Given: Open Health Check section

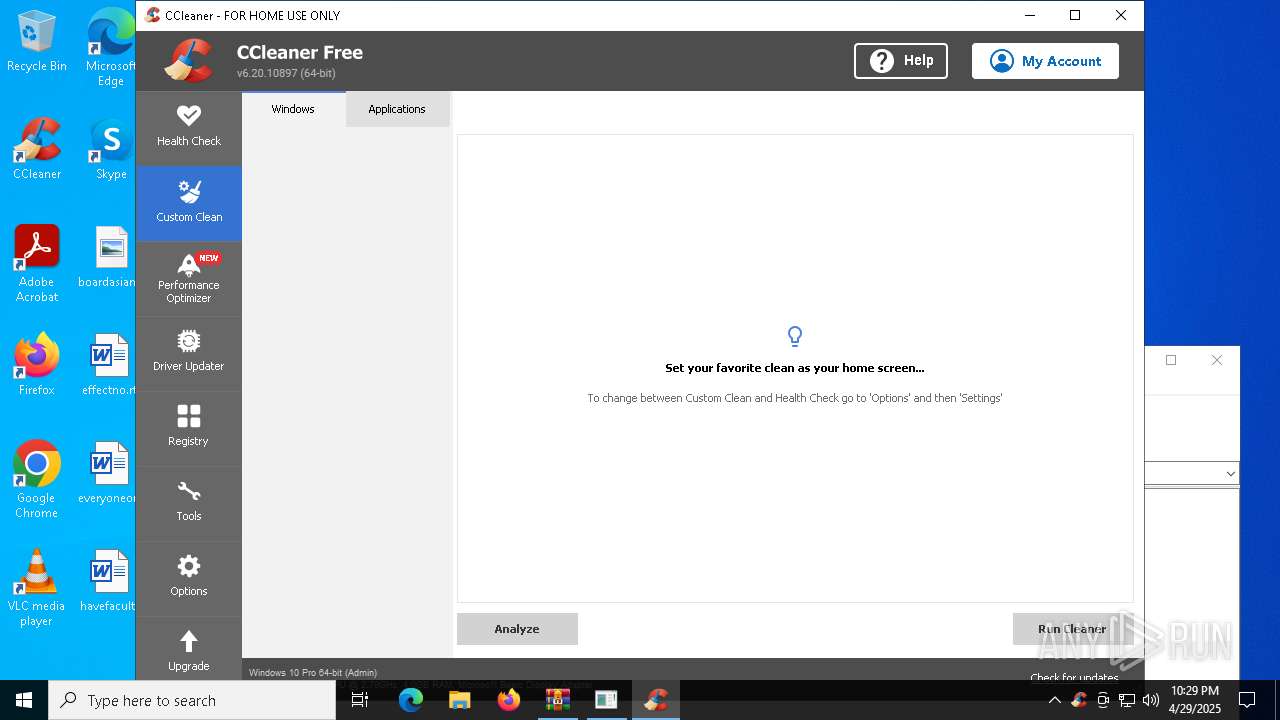Looking at the screenshot, I should (189, 128).
